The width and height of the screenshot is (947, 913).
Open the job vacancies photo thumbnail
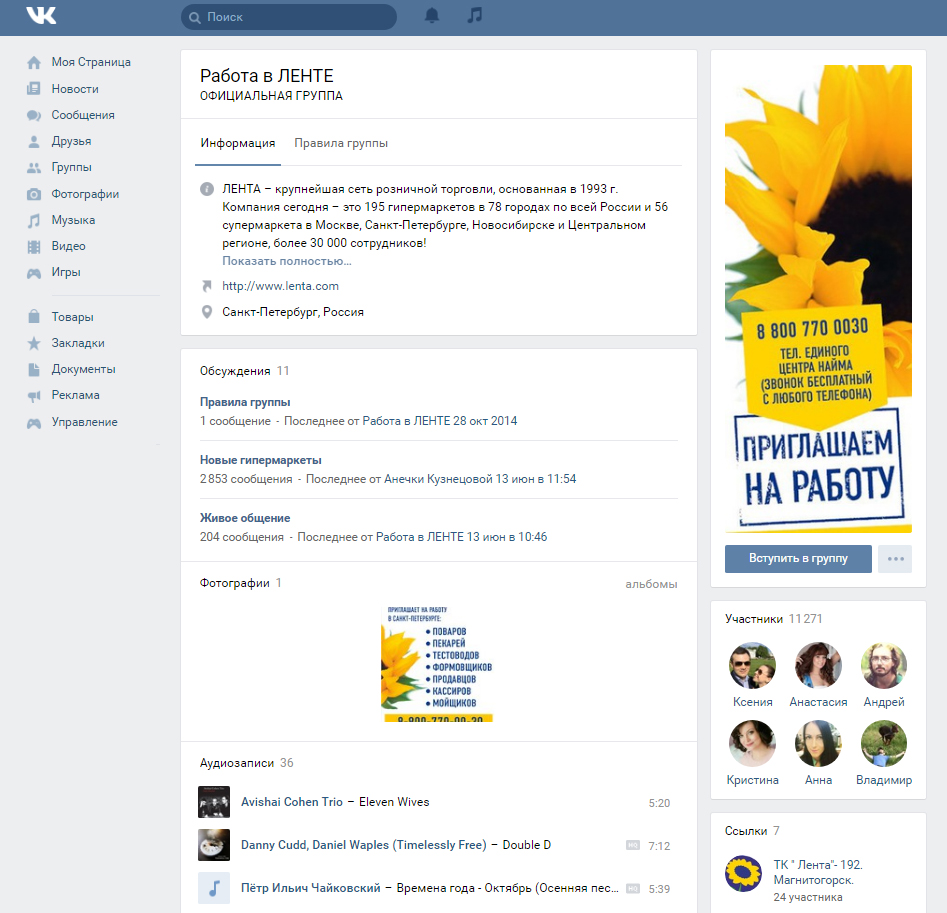click(x=438, y=663)
